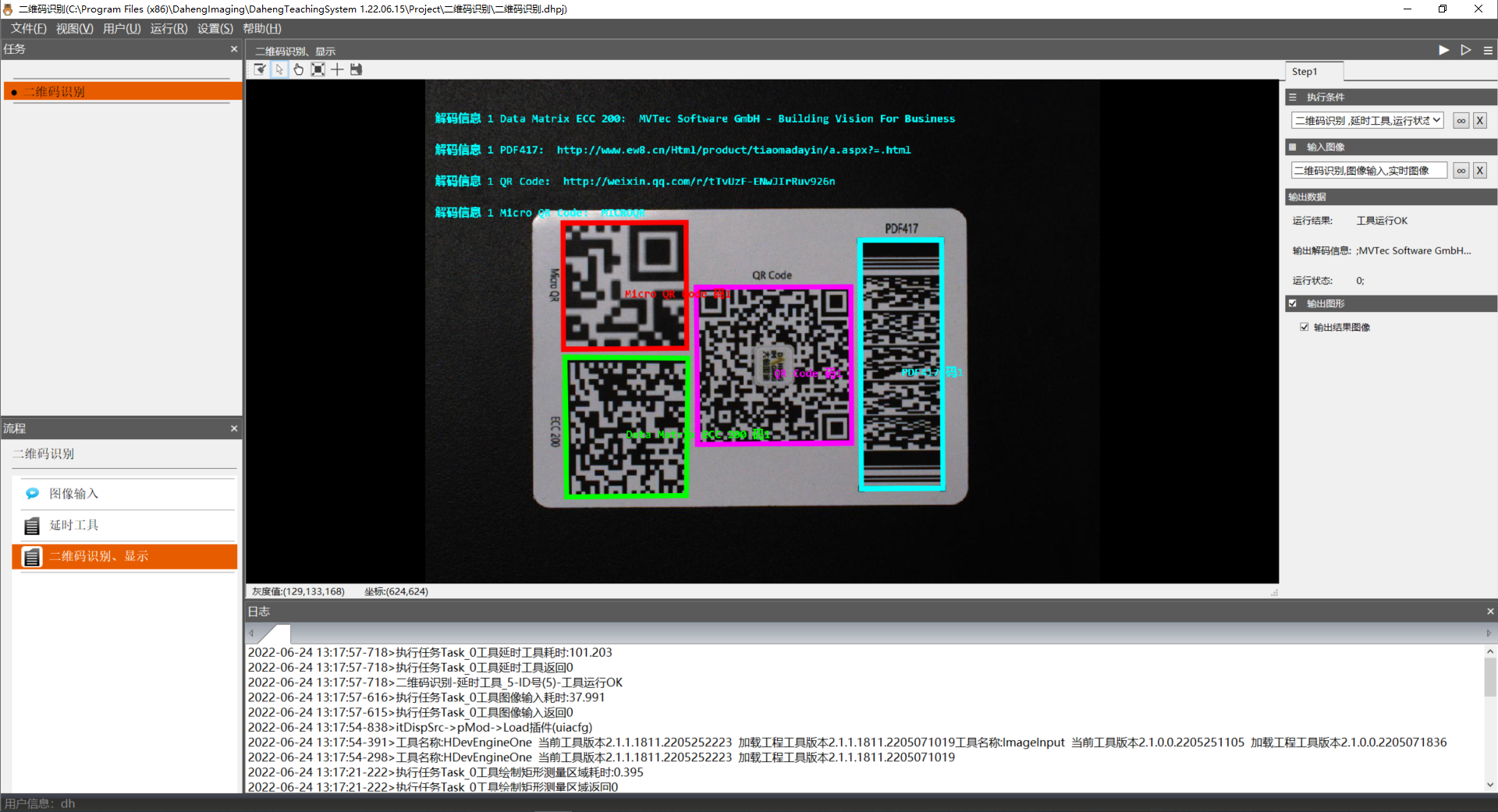Click the document icon of 二维码识别、显示
This screenshot has height=812, width=1498.
(x=32, y=557)
